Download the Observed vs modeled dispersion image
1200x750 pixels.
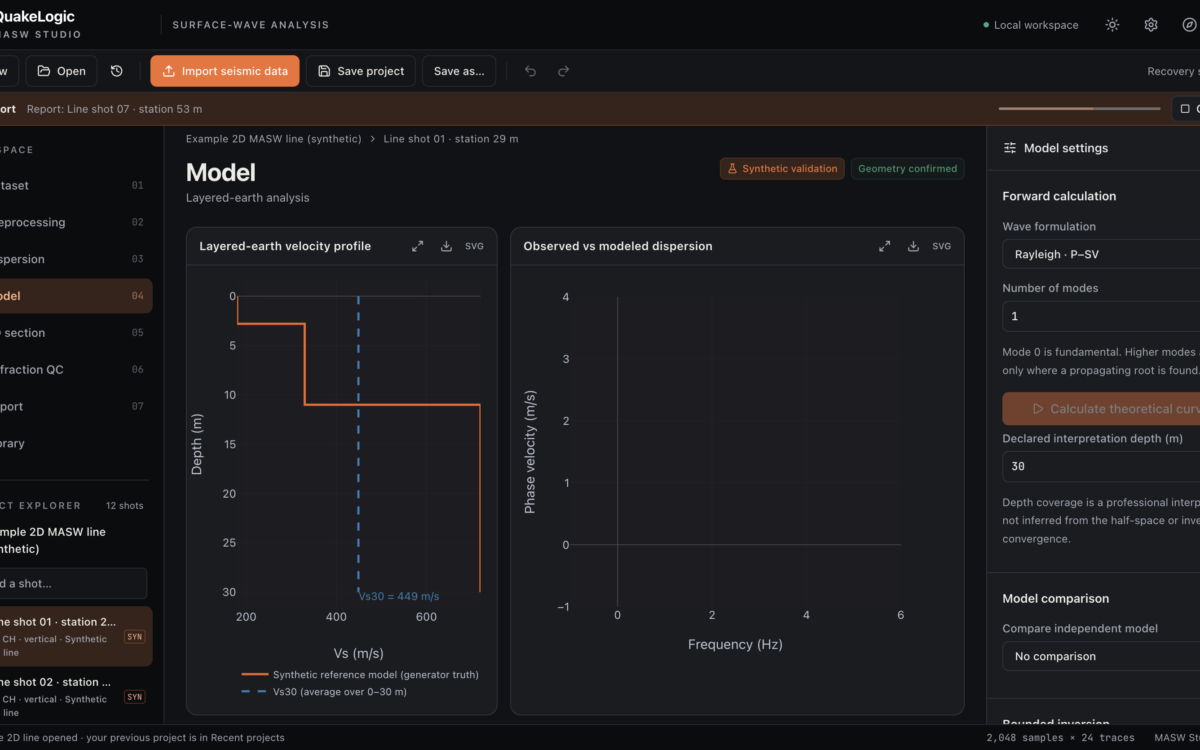[x=913, y=246]
